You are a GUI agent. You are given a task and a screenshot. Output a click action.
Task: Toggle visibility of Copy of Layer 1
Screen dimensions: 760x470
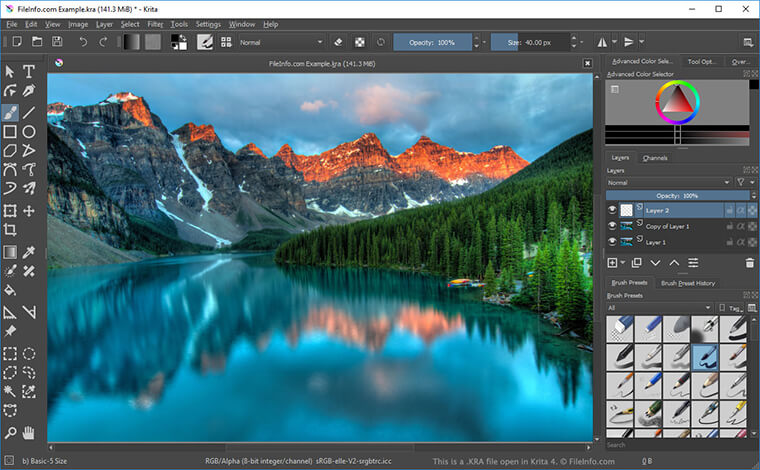(612, 227)
